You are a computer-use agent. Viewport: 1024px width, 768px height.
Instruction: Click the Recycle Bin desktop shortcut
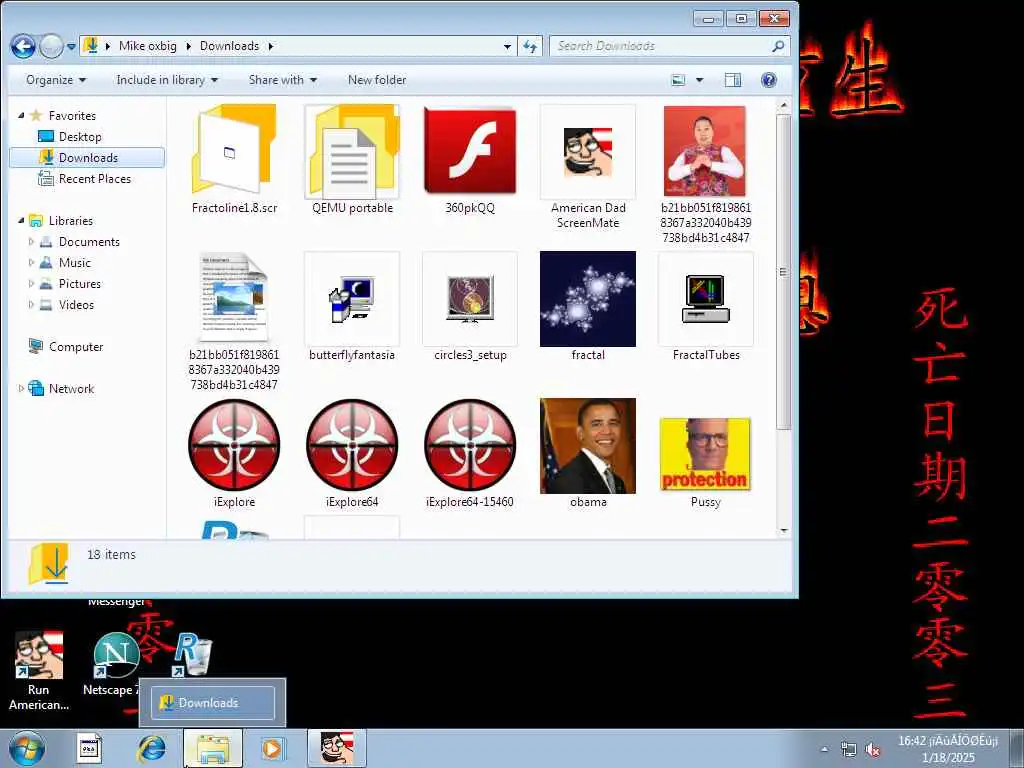point(191,654)
